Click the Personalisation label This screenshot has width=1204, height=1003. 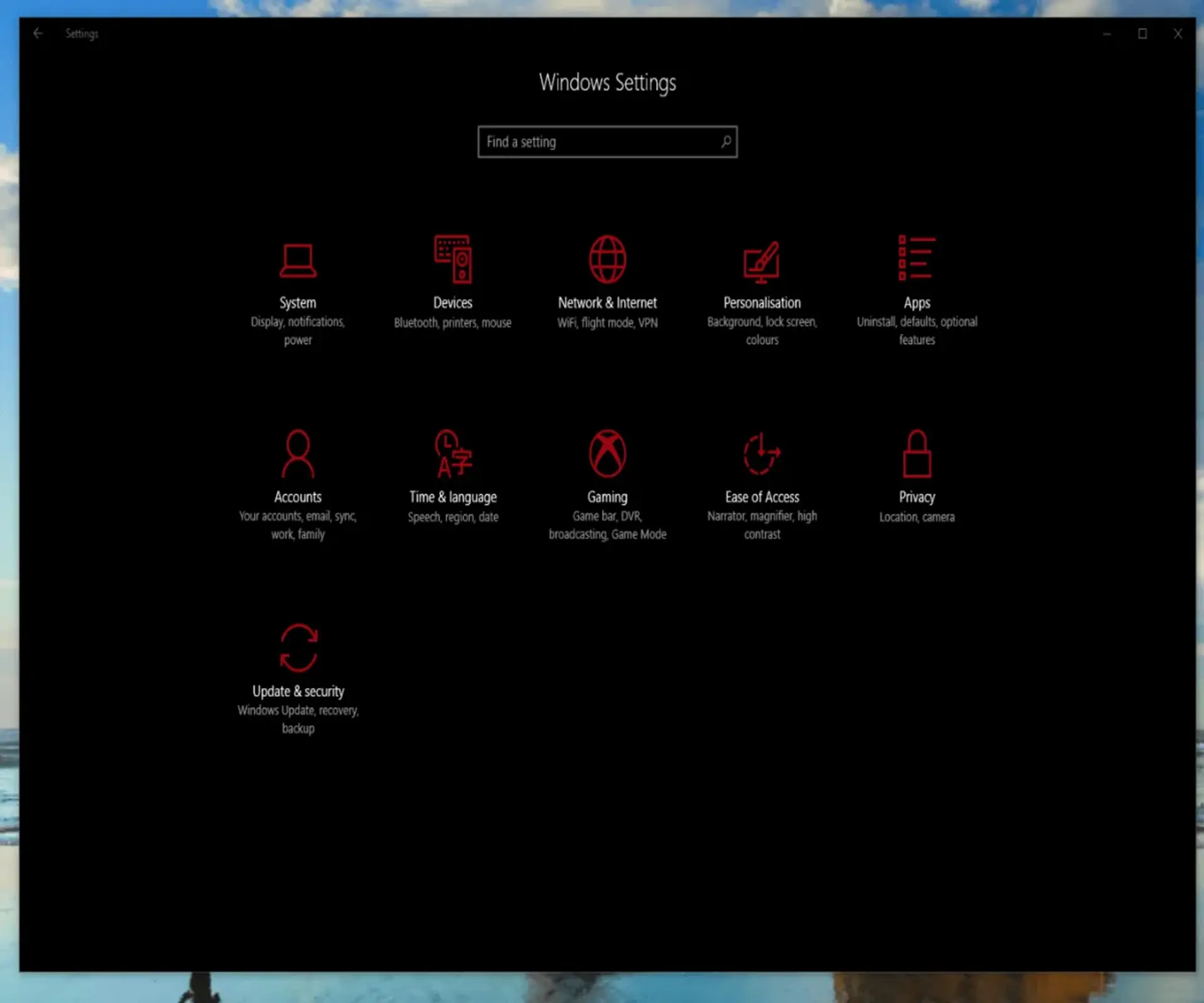tap(762, 303)
